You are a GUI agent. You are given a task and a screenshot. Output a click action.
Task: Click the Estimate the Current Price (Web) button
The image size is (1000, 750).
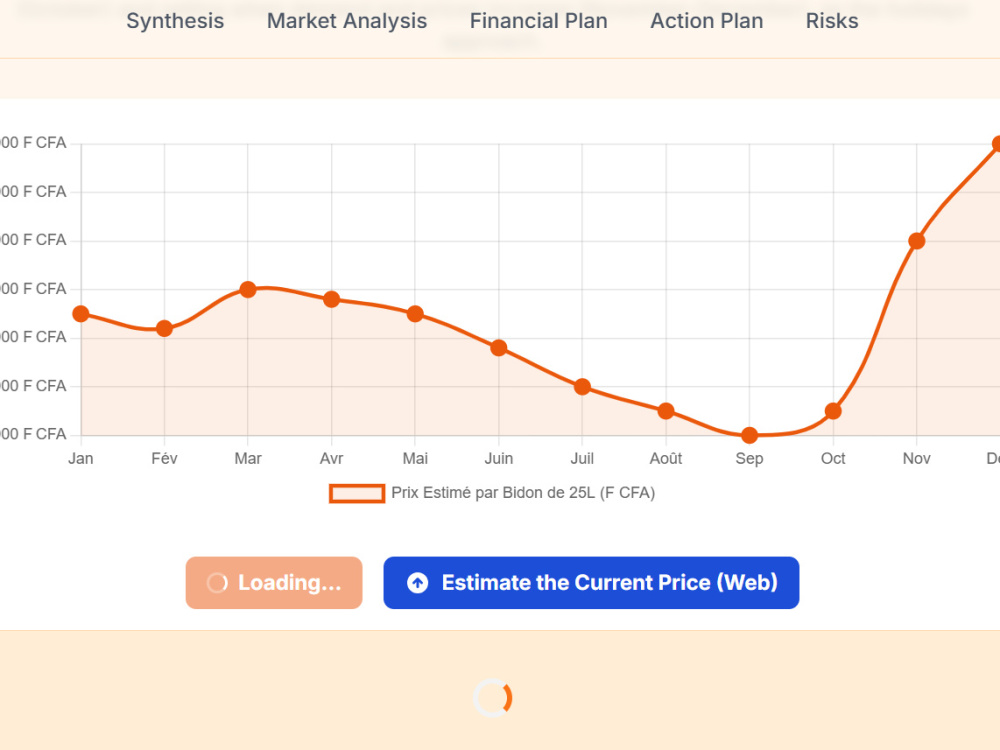pyautogui.click(x=591, y=583)
